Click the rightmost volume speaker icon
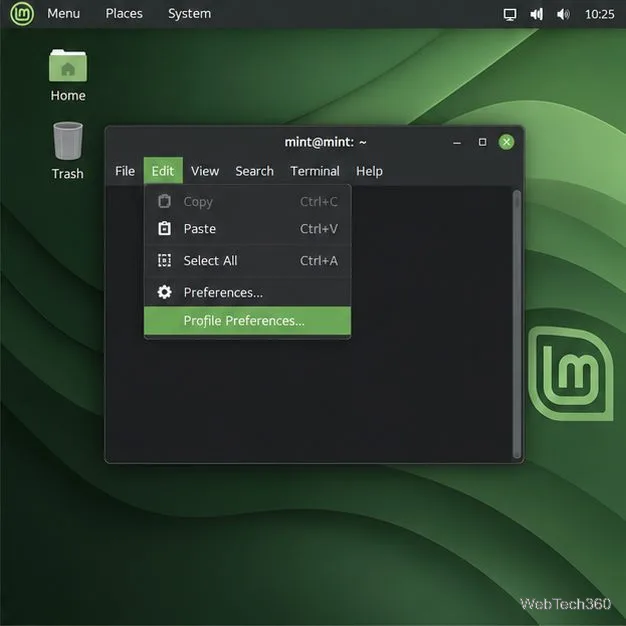The width and height of the screenshot is (626, 626). coord(563,14)
